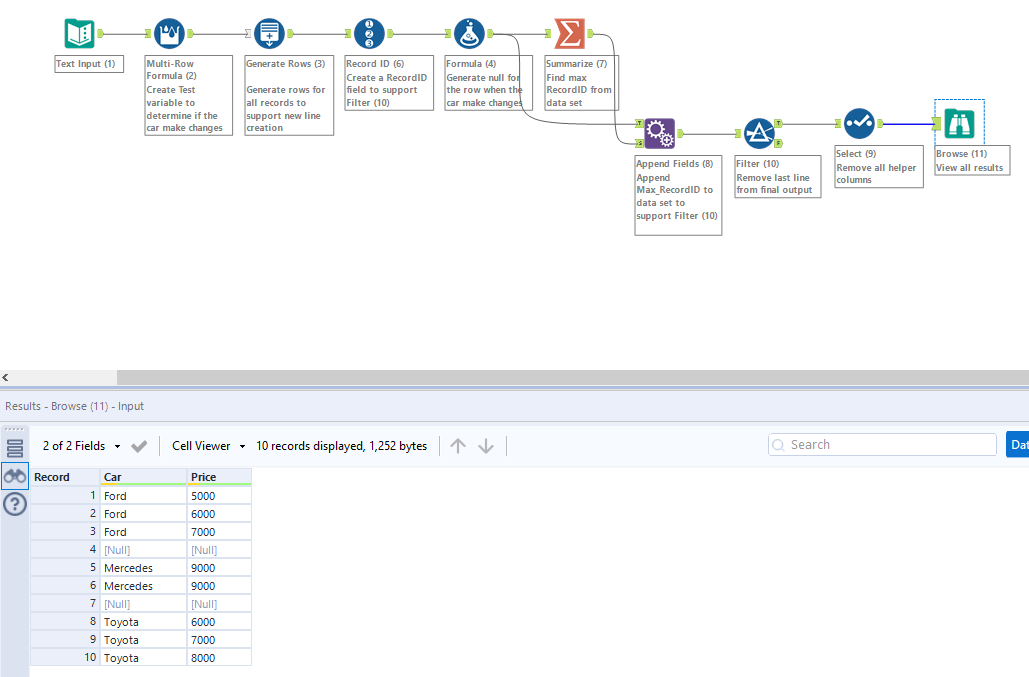Viewport: 1029px width, 677px height.
Task: Select the Multi-Row Formula tool
Action: click(x=168, y=32)
